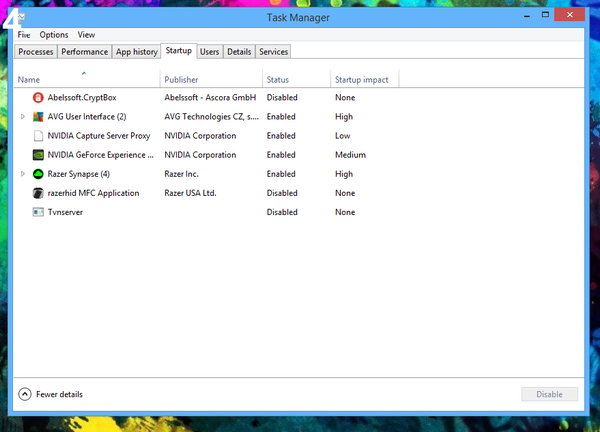Select the razerhid MFC Application icon

(39, 193)
